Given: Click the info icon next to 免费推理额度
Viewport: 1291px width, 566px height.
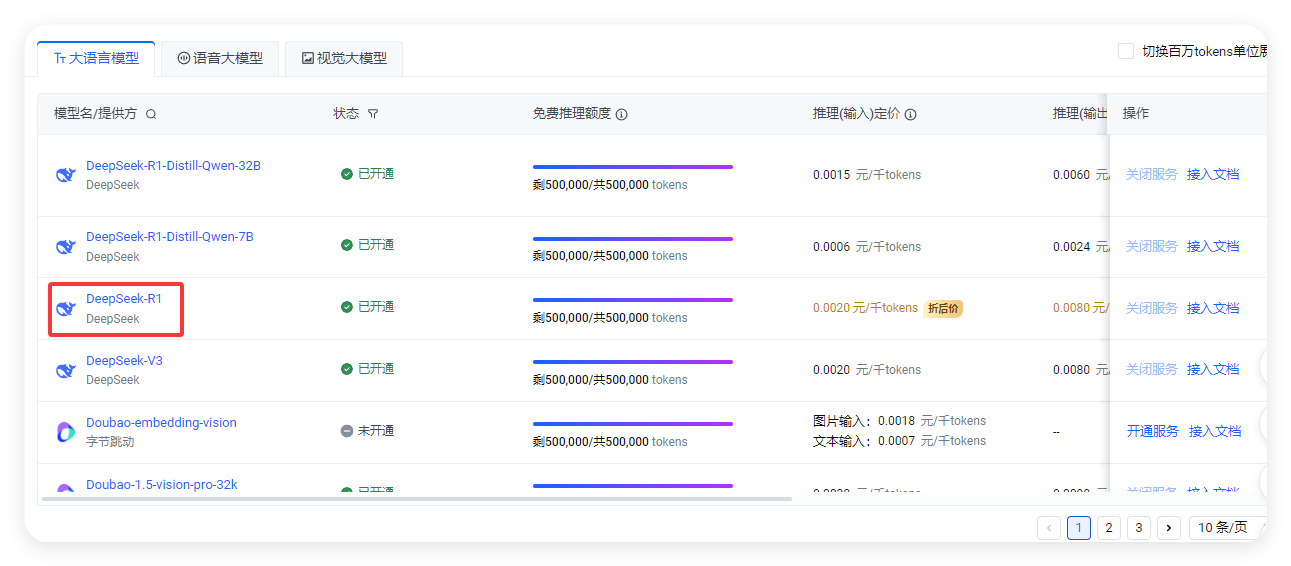Looking at the screenshot, I should 622,114.
